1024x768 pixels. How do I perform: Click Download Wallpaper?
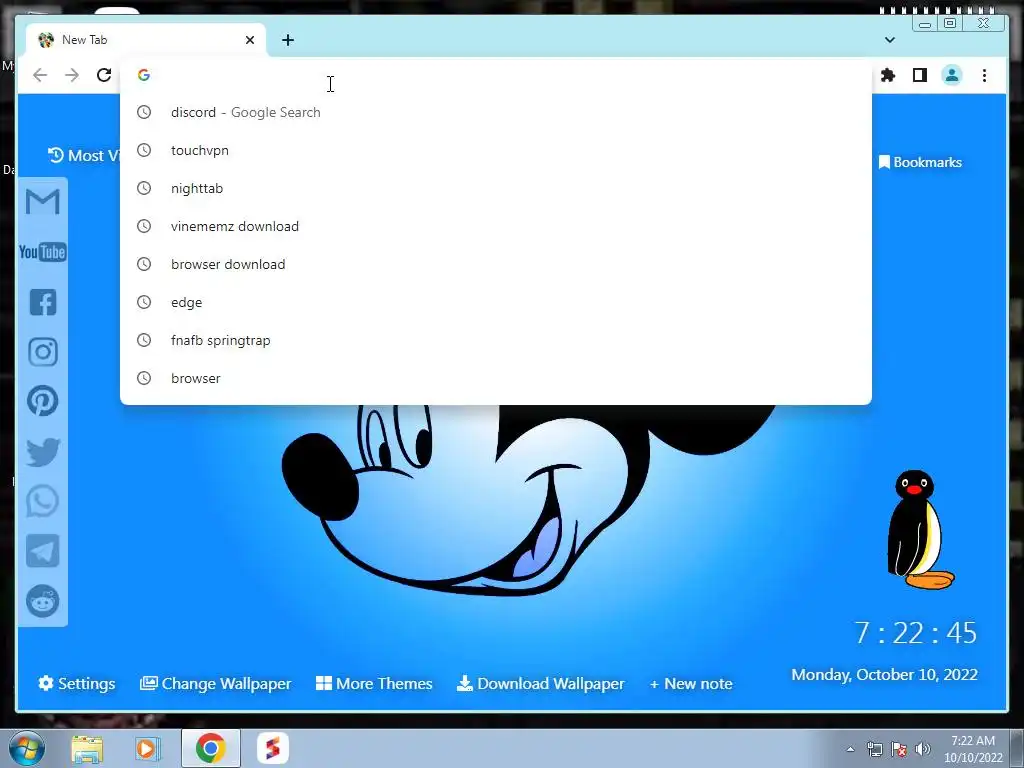coord(541,684)
